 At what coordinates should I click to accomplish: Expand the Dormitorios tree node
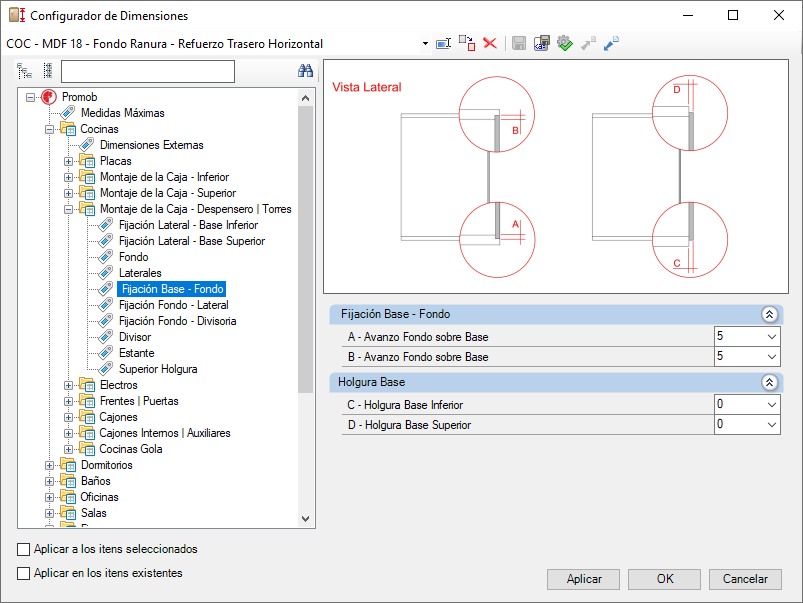click(x=49, y=465)
